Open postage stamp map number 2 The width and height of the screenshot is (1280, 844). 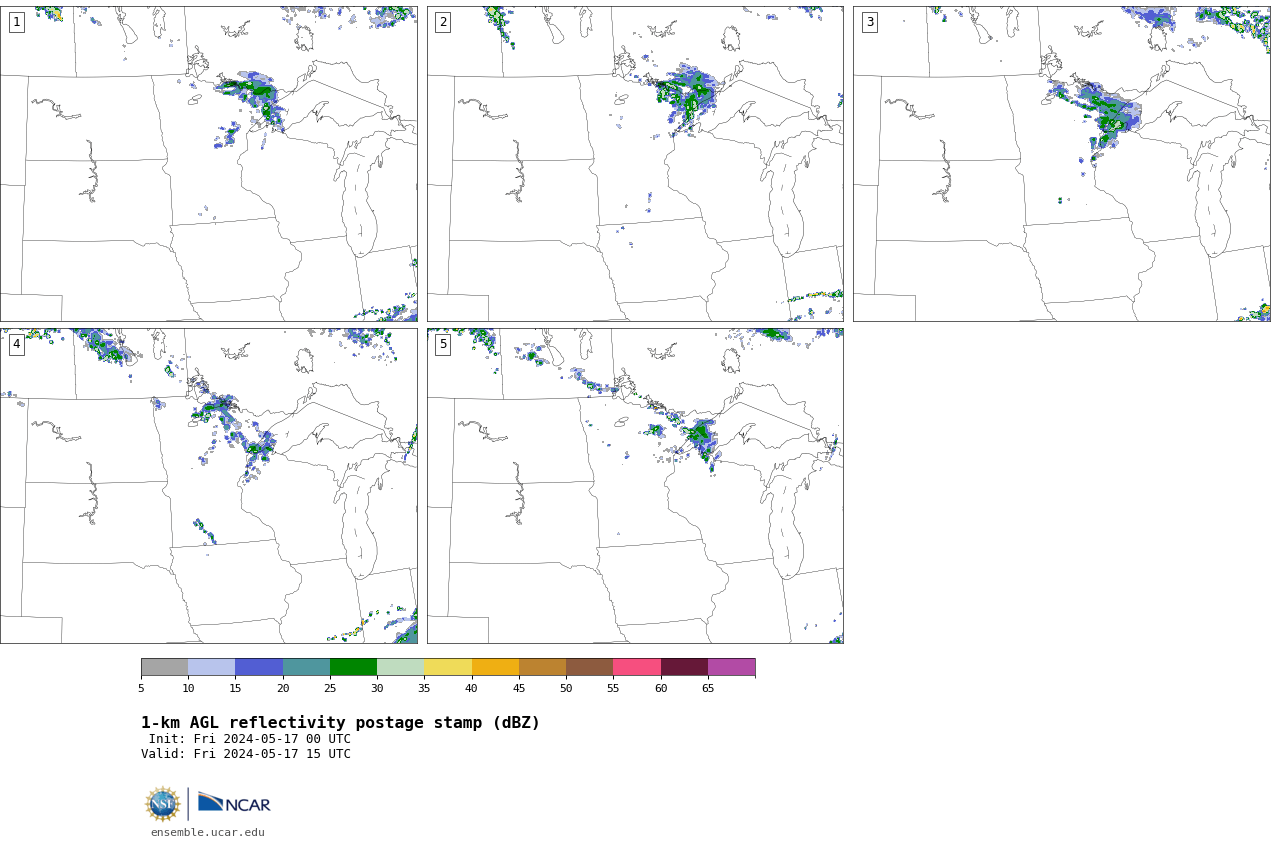[635, 164]
